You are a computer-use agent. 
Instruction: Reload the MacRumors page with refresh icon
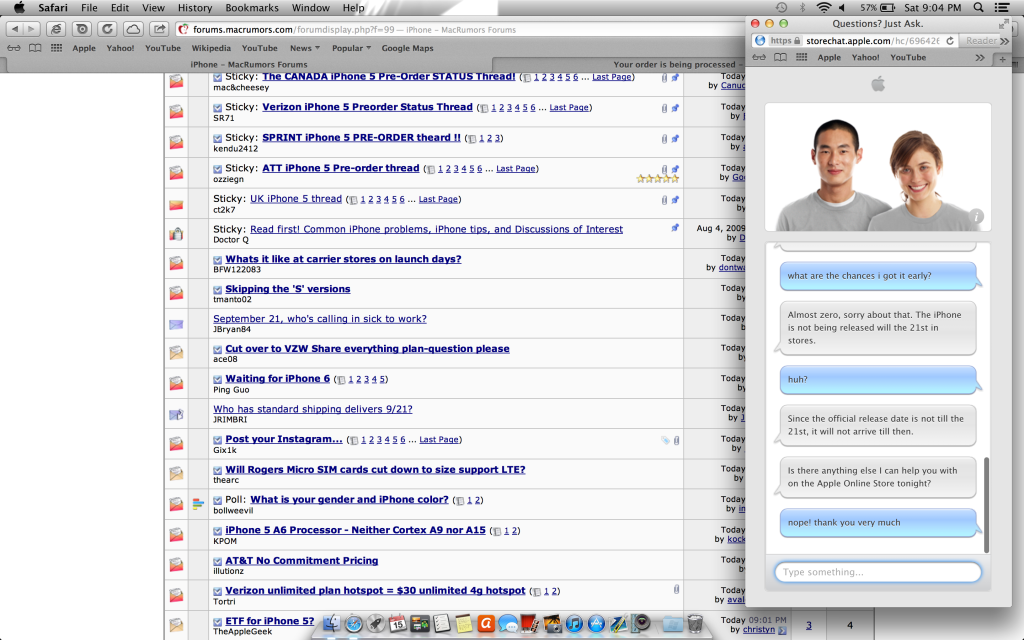click(x=108, y=29)
